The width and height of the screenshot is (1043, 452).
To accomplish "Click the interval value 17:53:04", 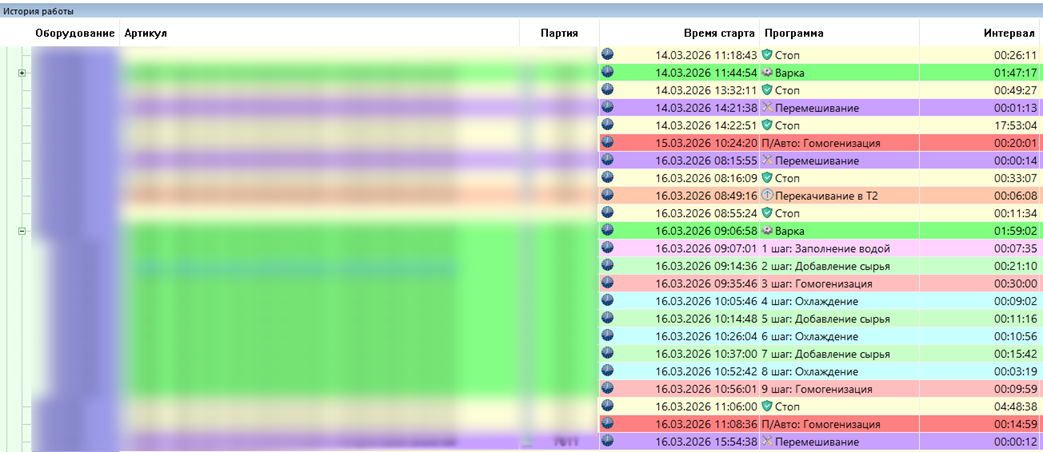I will pos(1015,125).
